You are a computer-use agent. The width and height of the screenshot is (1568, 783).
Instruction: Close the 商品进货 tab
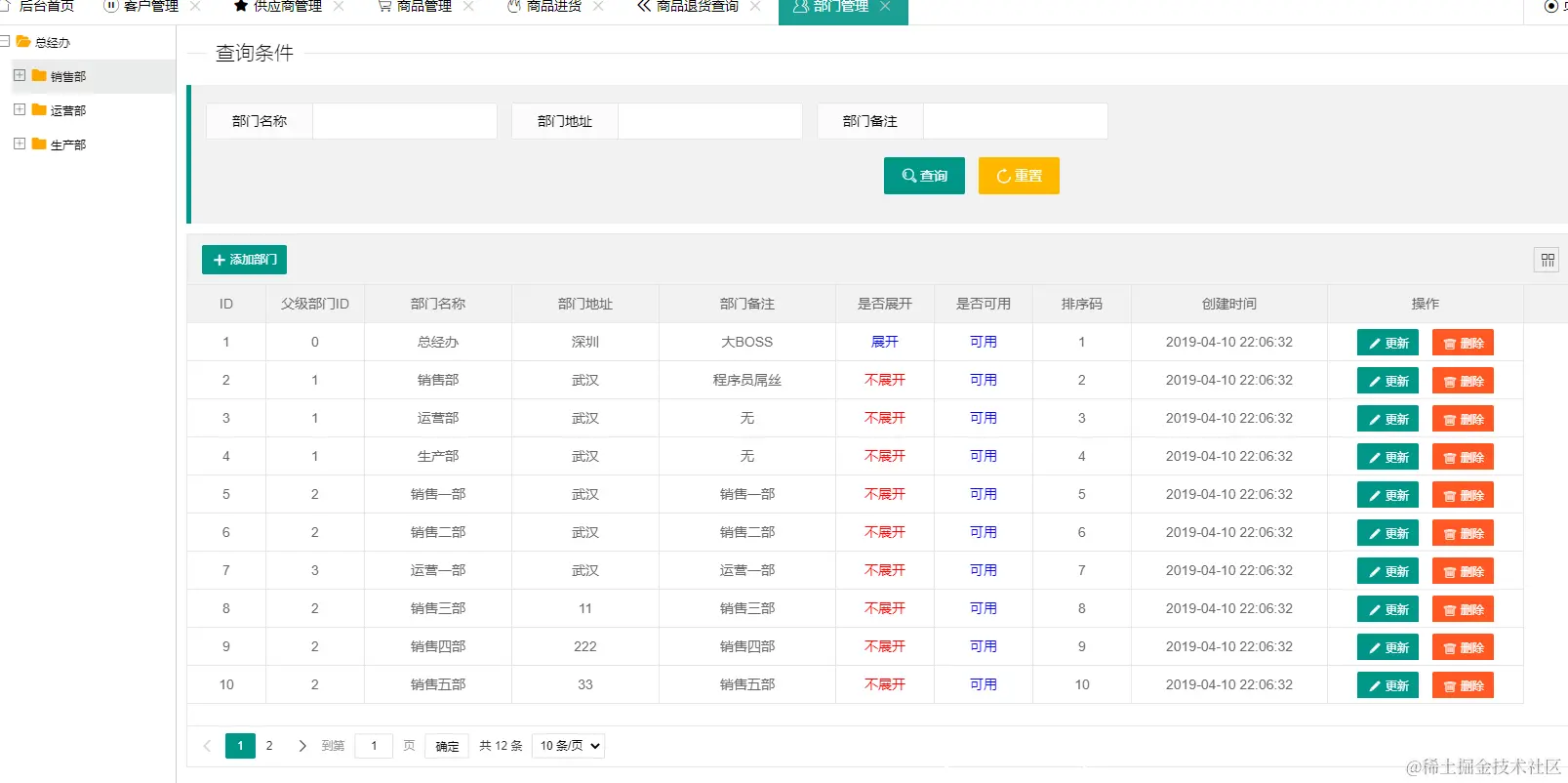pos(598,6)
